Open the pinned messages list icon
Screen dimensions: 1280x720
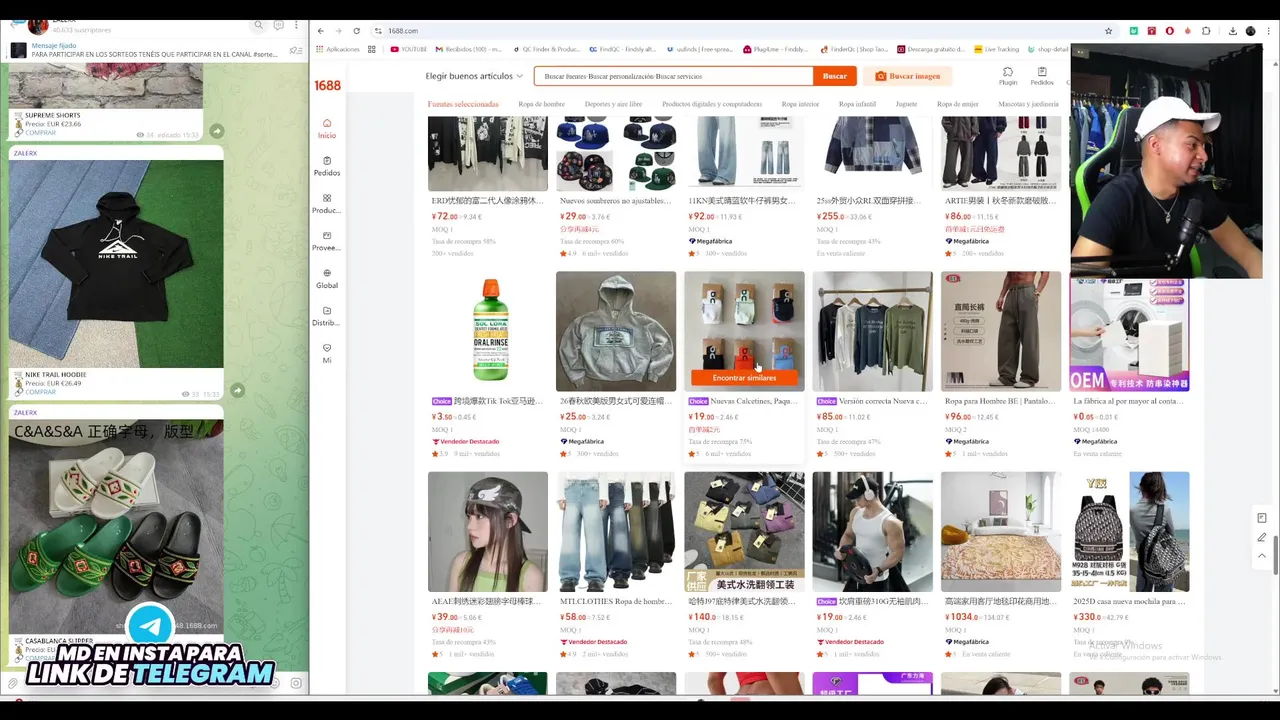point(295,50)
